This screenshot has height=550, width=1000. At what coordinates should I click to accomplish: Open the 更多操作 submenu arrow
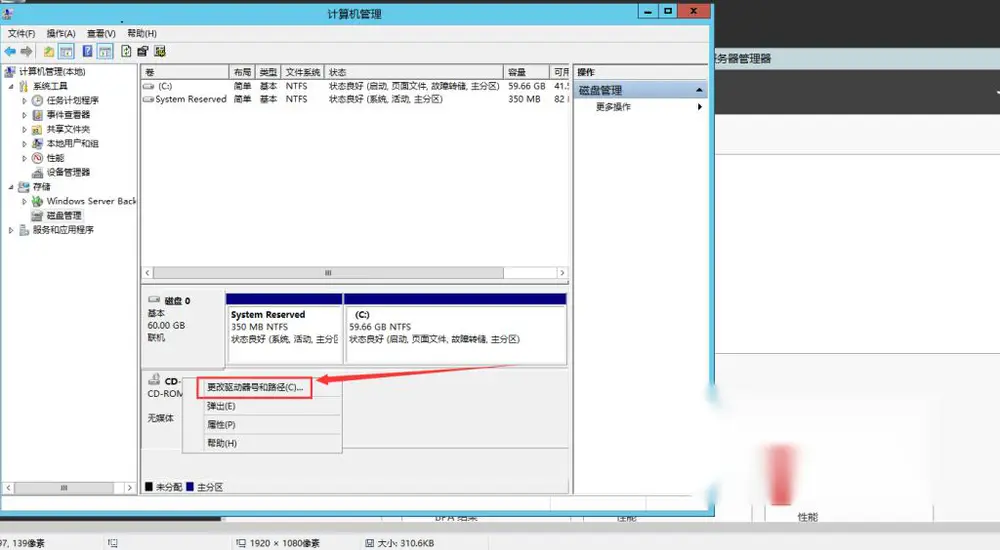700,107
